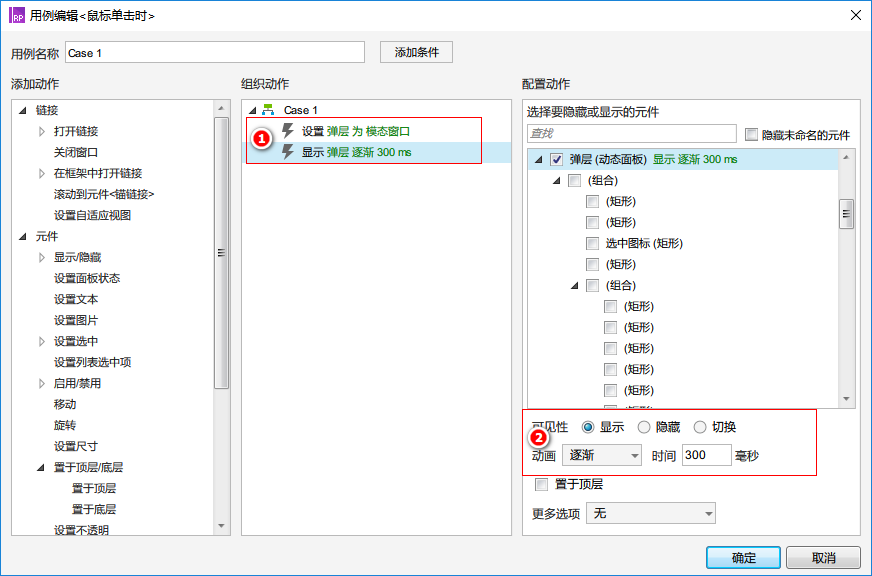
Task: Collapse the first (组合) tree node
Action: tap(557, 181)
